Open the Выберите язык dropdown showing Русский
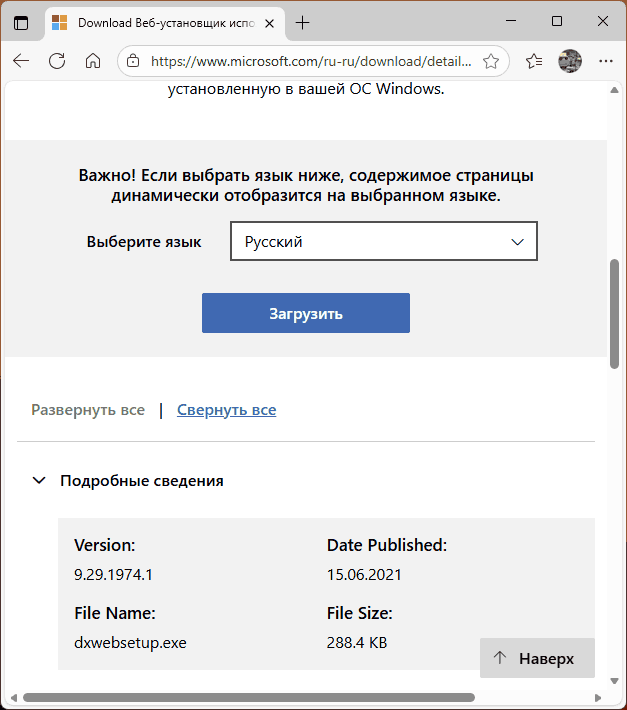This screenshot has height=710, width=627. (384, 241)
